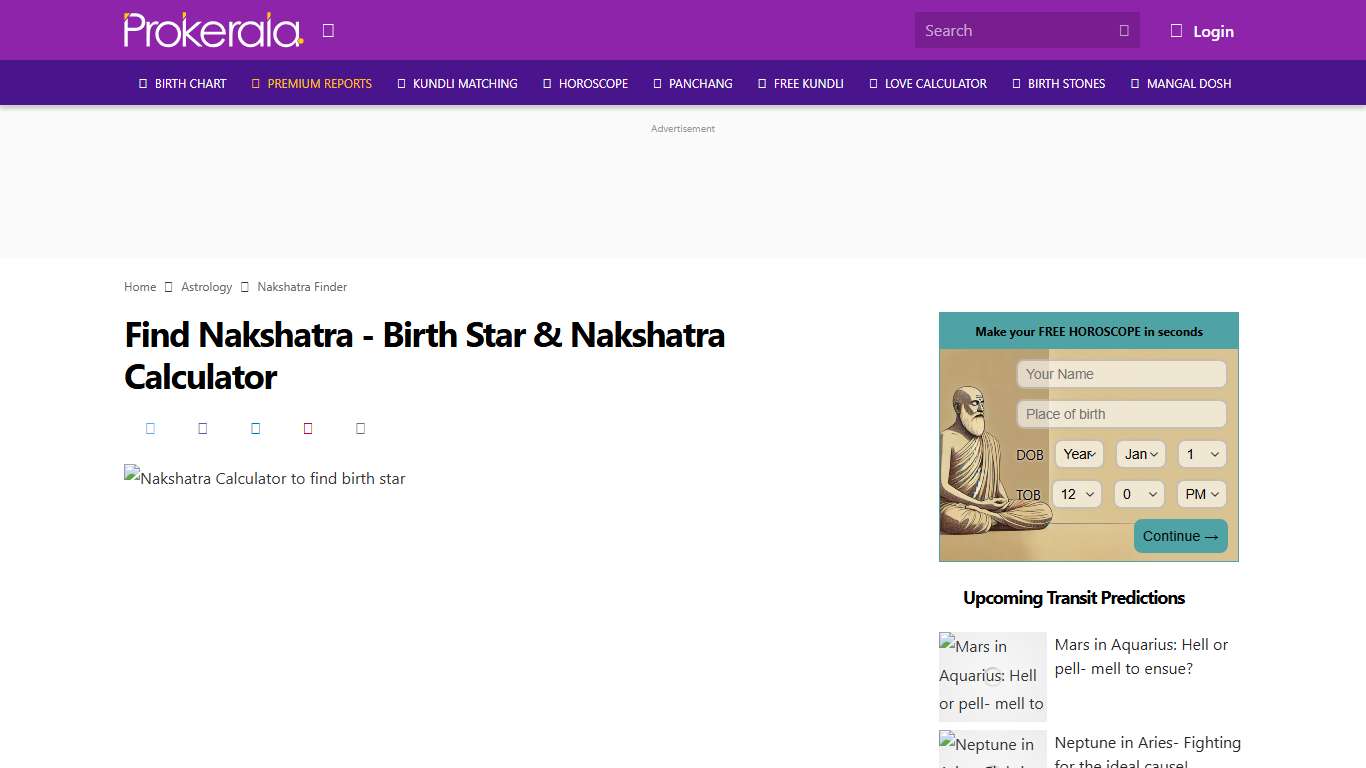Viewport: 1366px width, 768px height.
Task: Open the Astrology breadcrumb link
Action: tap(206, 287)
